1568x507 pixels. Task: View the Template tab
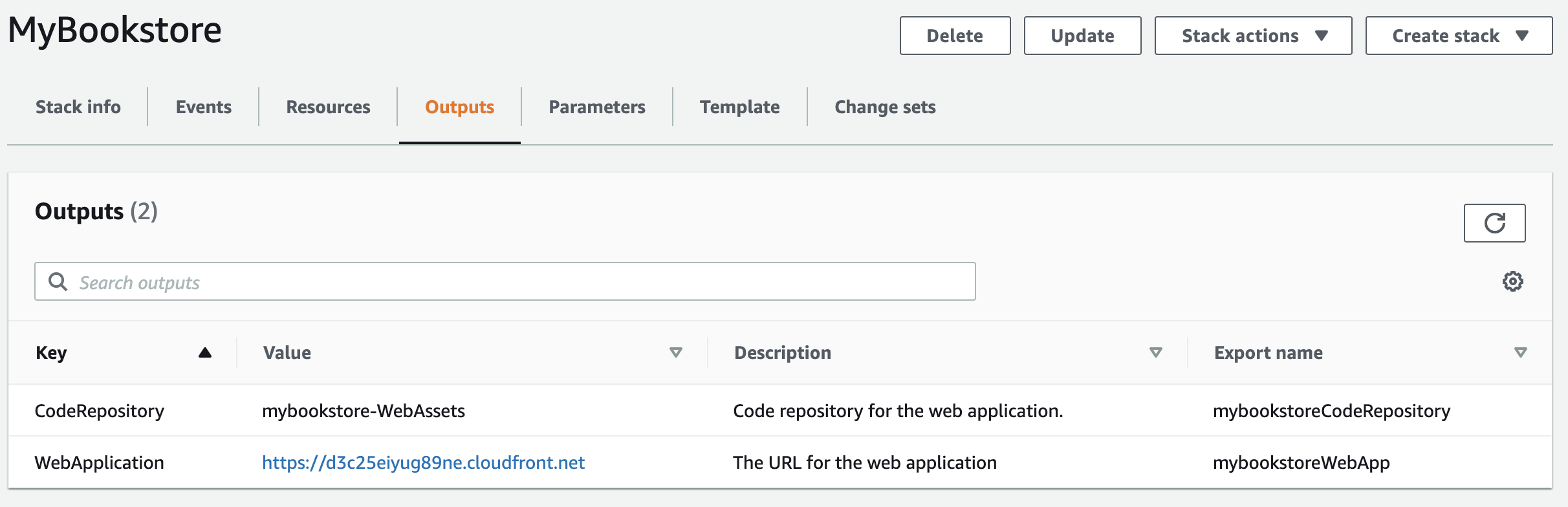[x=740, y=107]
